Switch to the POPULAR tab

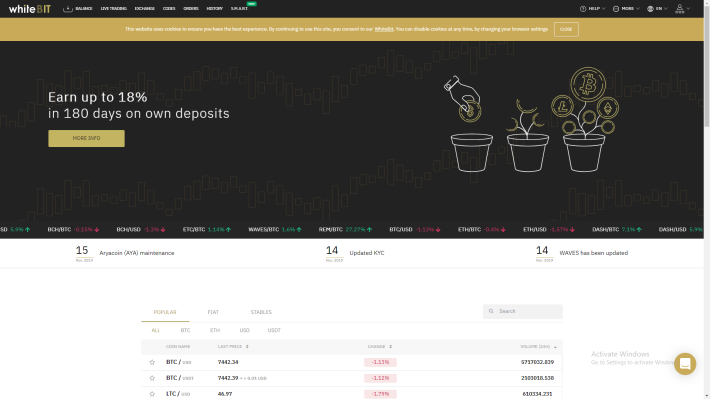click(165, 312)
